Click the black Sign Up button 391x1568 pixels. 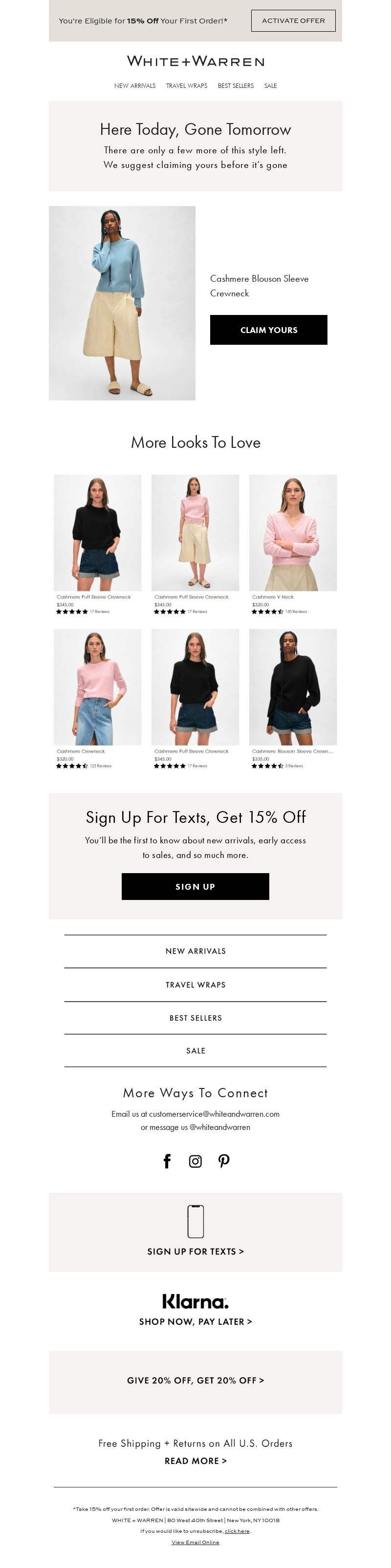coord(195,886)
